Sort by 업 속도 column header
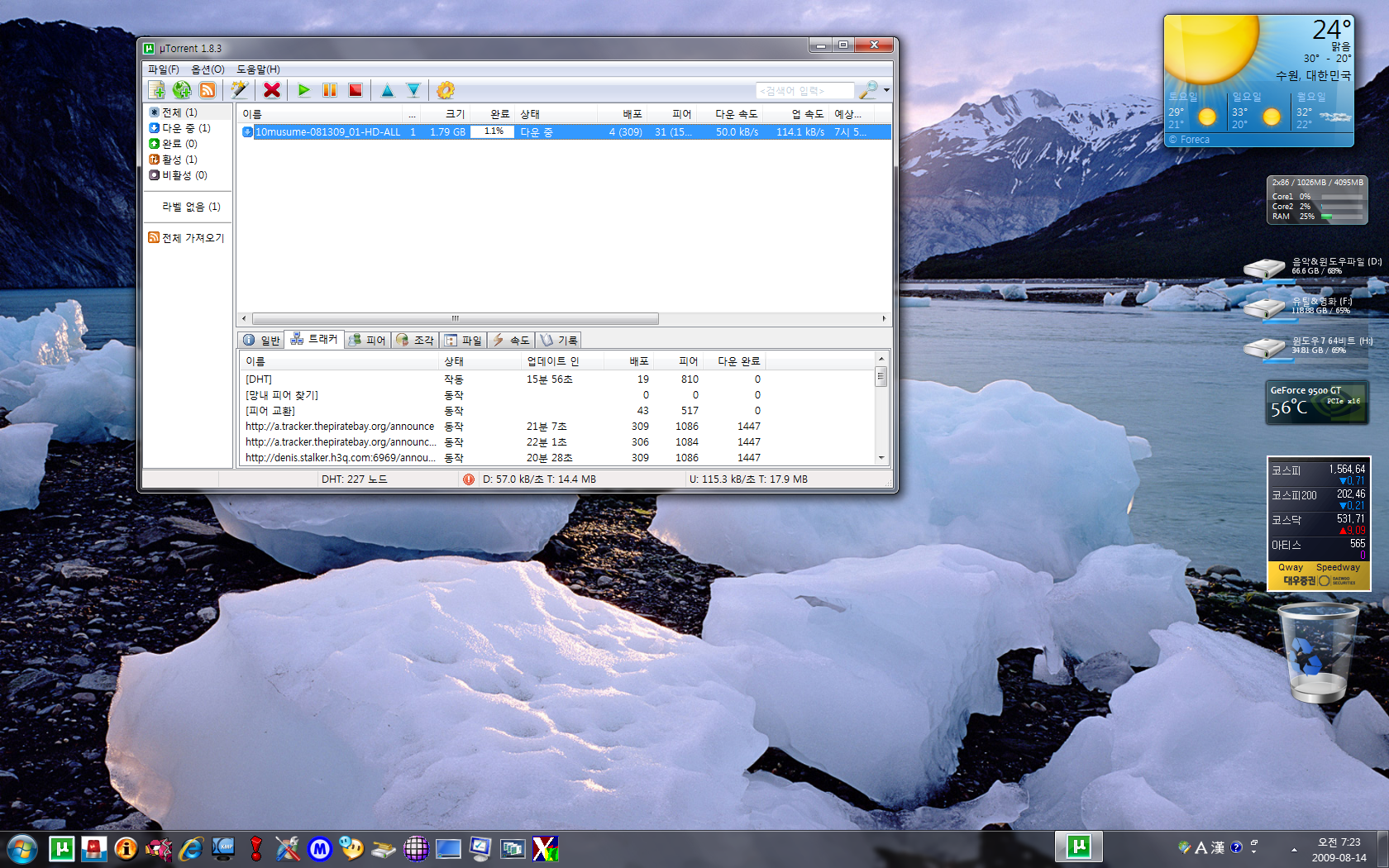This screenshot has height=868, width=1389. point(795,114)
